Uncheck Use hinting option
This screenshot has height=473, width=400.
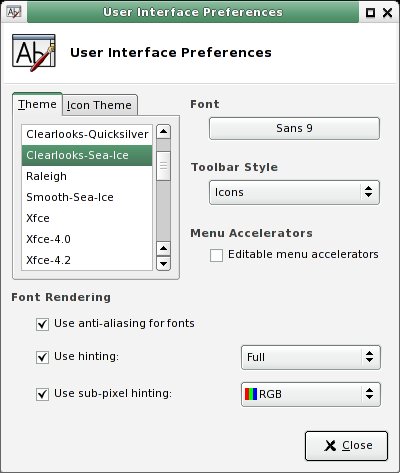coord(42,357)
